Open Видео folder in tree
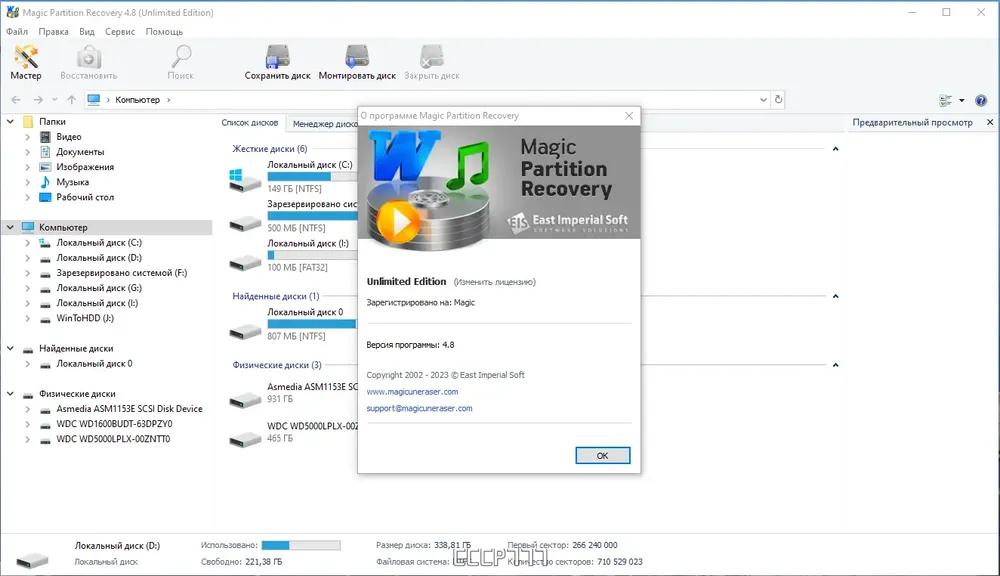The image size is (1000, 576). pyautogui.click(x=68, y=137)
